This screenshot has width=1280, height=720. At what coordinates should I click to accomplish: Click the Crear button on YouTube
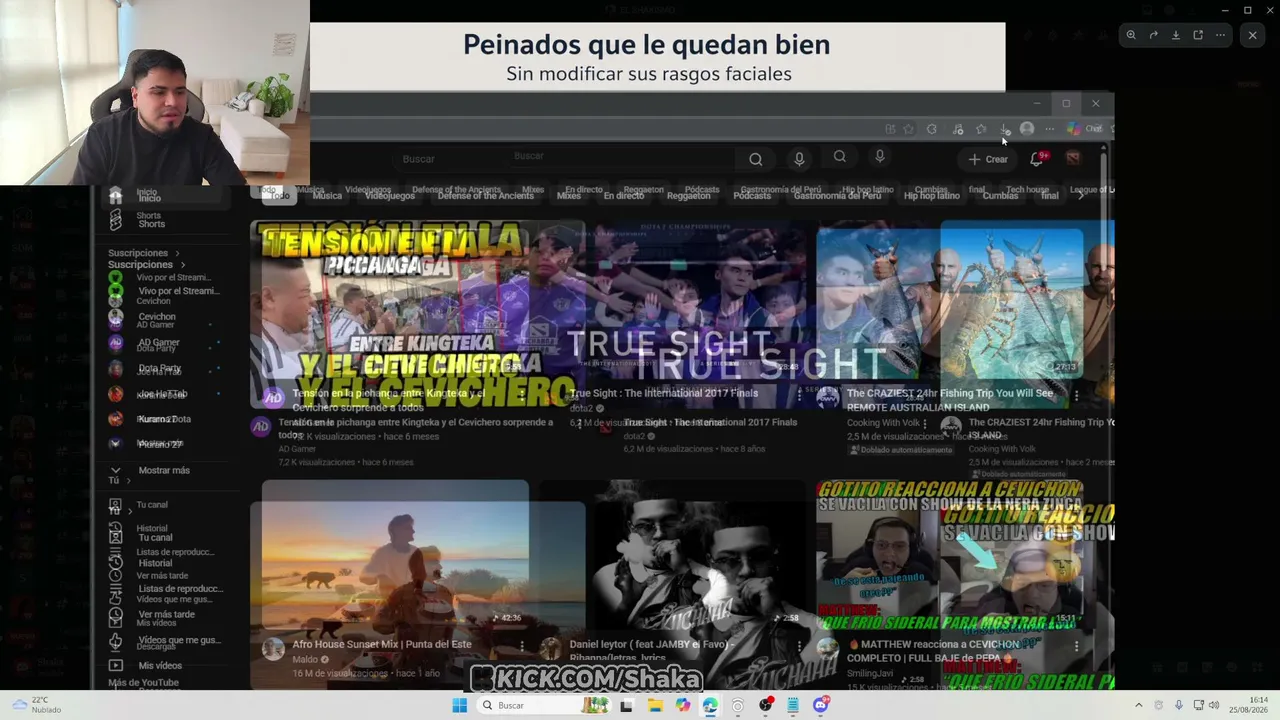pyautogui.click(x=988, y=159)
